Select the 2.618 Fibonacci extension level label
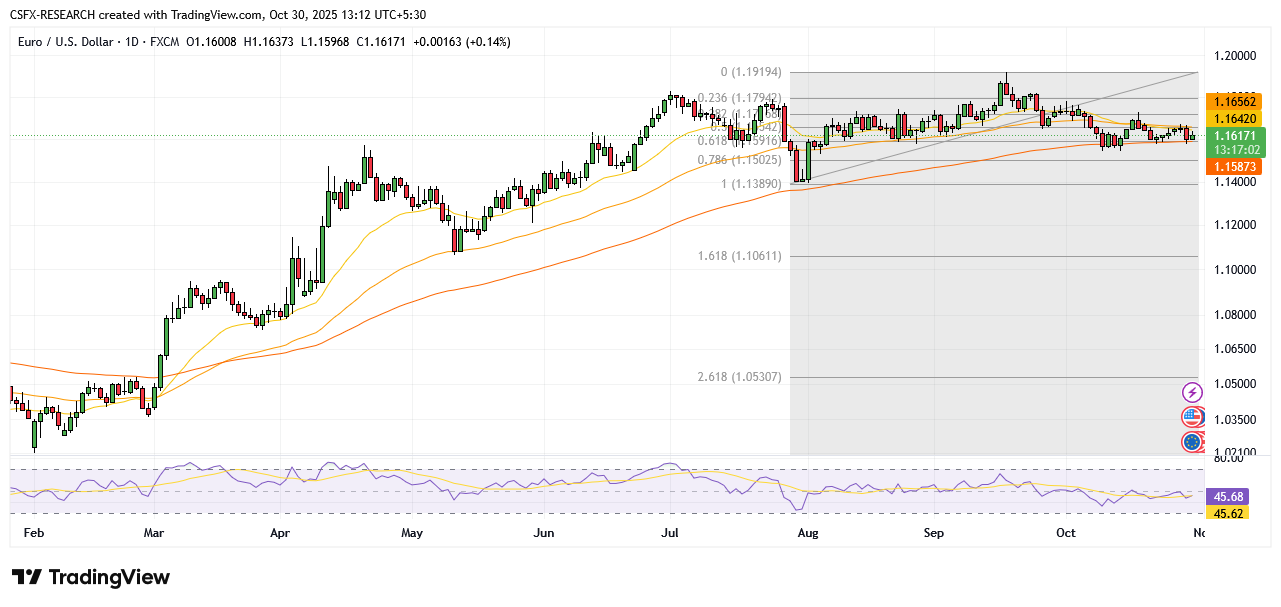 pyautogui.click(x=739, y=377)
